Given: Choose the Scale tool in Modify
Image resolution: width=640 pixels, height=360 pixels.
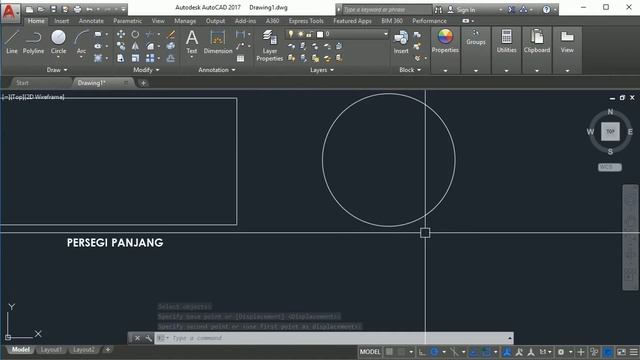Looking at the screenshot, I should tap(135, 58).
